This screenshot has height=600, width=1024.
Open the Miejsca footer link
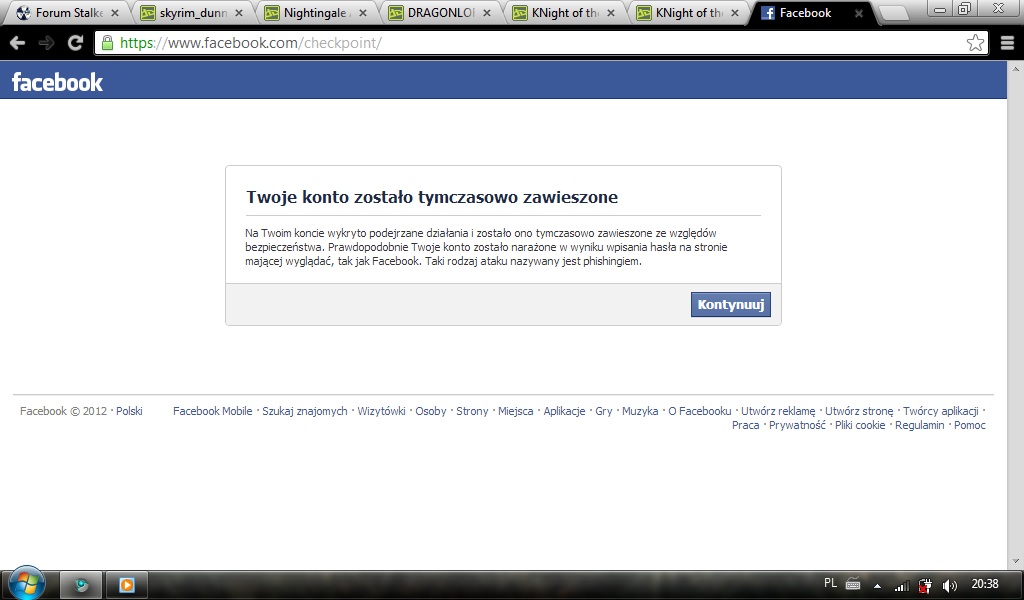(x=516, y=411)
